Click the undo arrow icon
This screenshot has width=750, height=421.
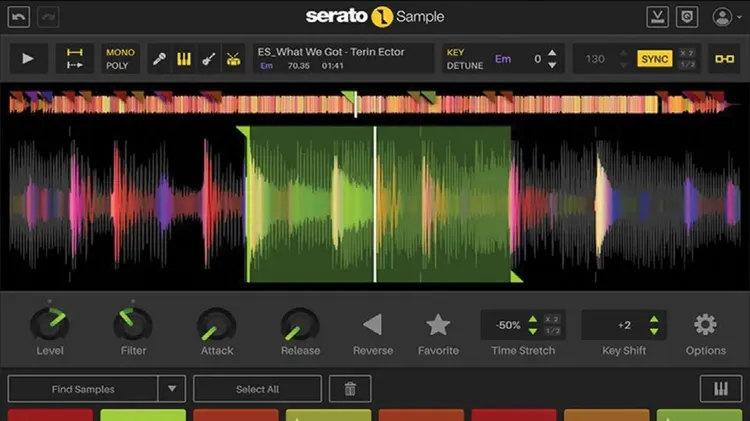click(x=19, y=17)
